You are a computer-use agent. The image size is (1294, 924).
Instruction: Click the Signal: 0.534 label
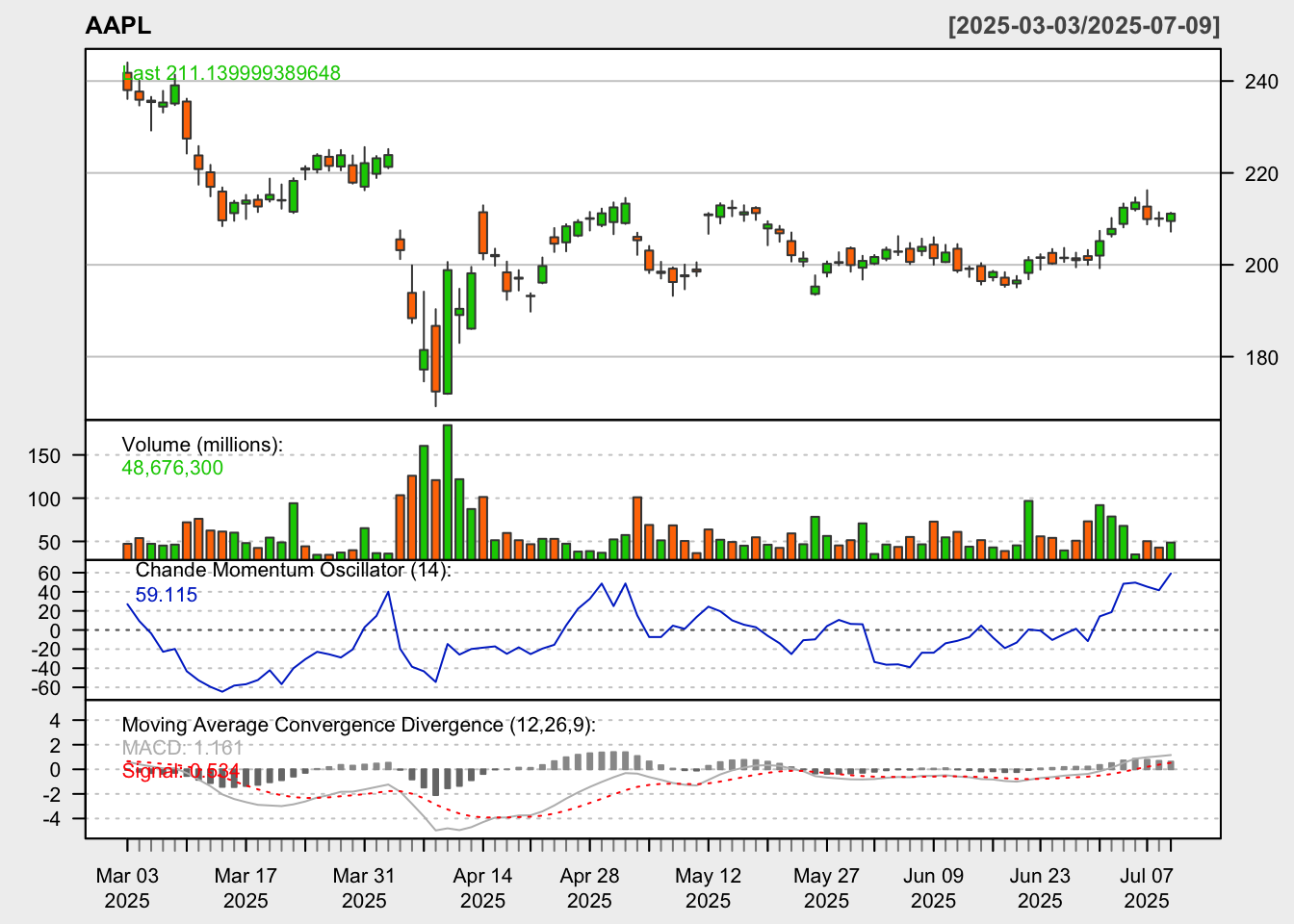tap(181, 771)
